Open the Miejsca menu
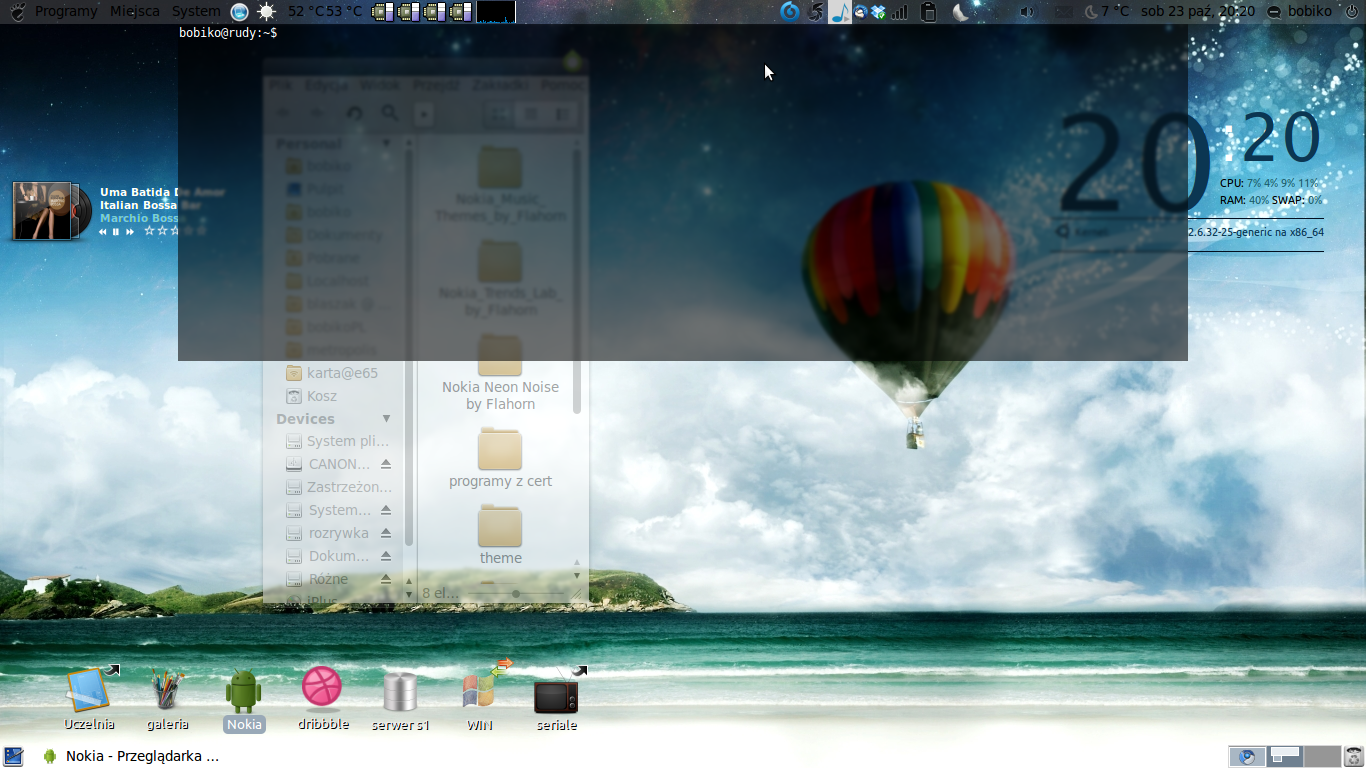The image size is (1366, 768). (x=135, y=12)
